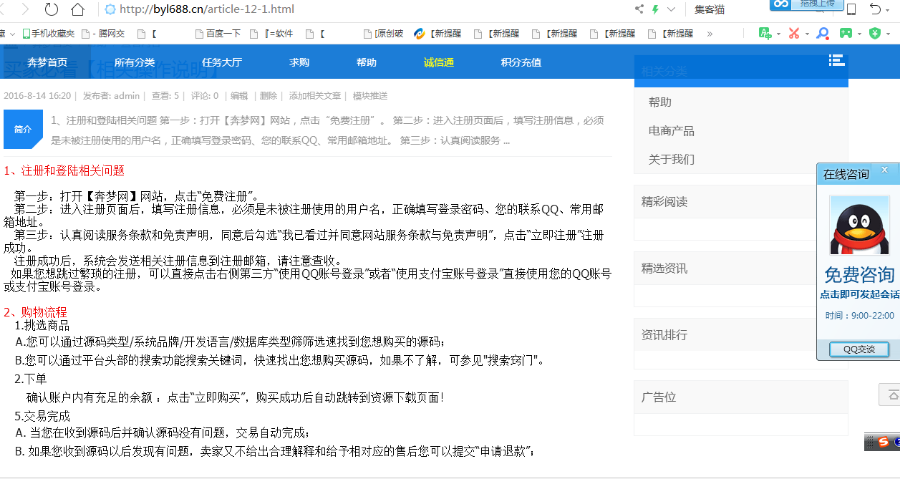Click the 拖拽上传 upload button

click(x=817, y=3)
